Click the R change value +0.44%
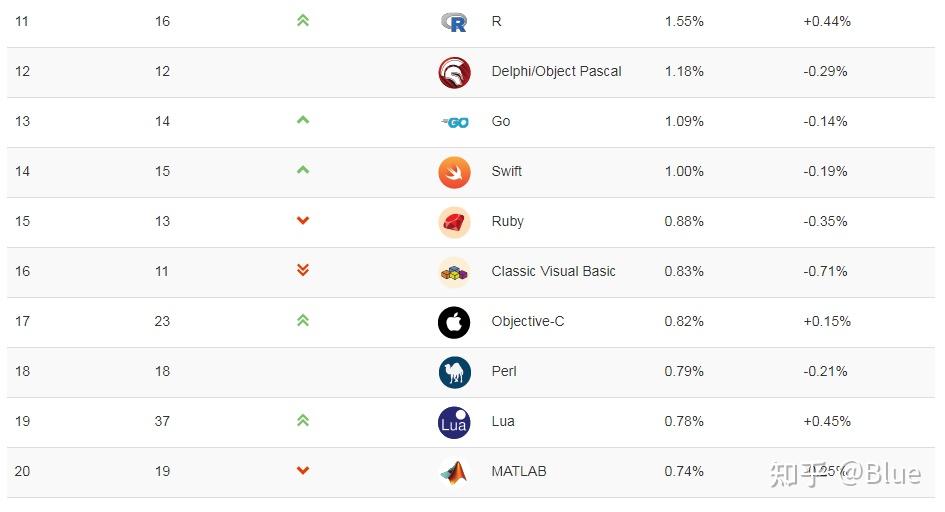Screen dimensions: 945x512 point(826,22)
